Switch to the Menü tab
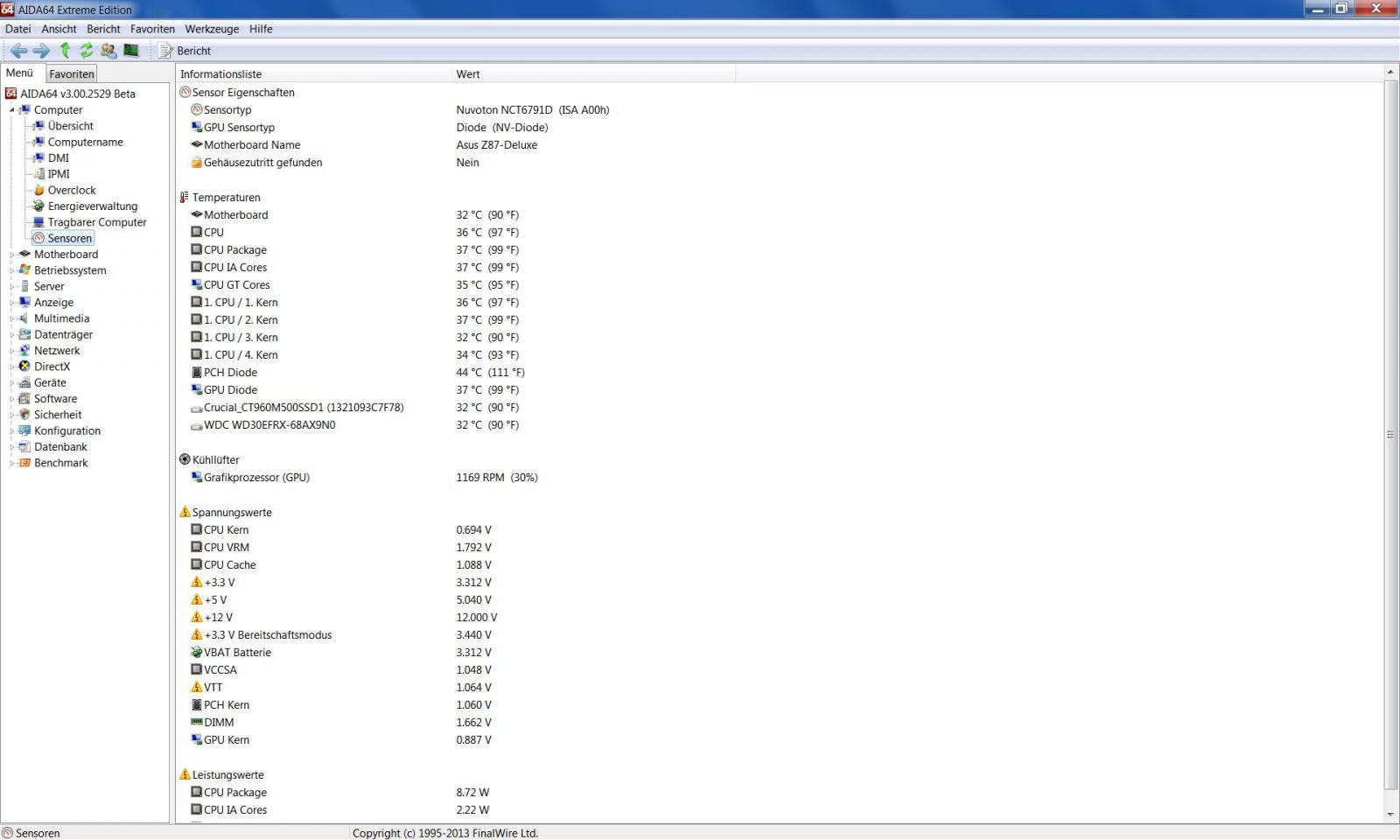Image resolution: width=1400 pixels, height=840 pixels. click(x=19, y=73)
